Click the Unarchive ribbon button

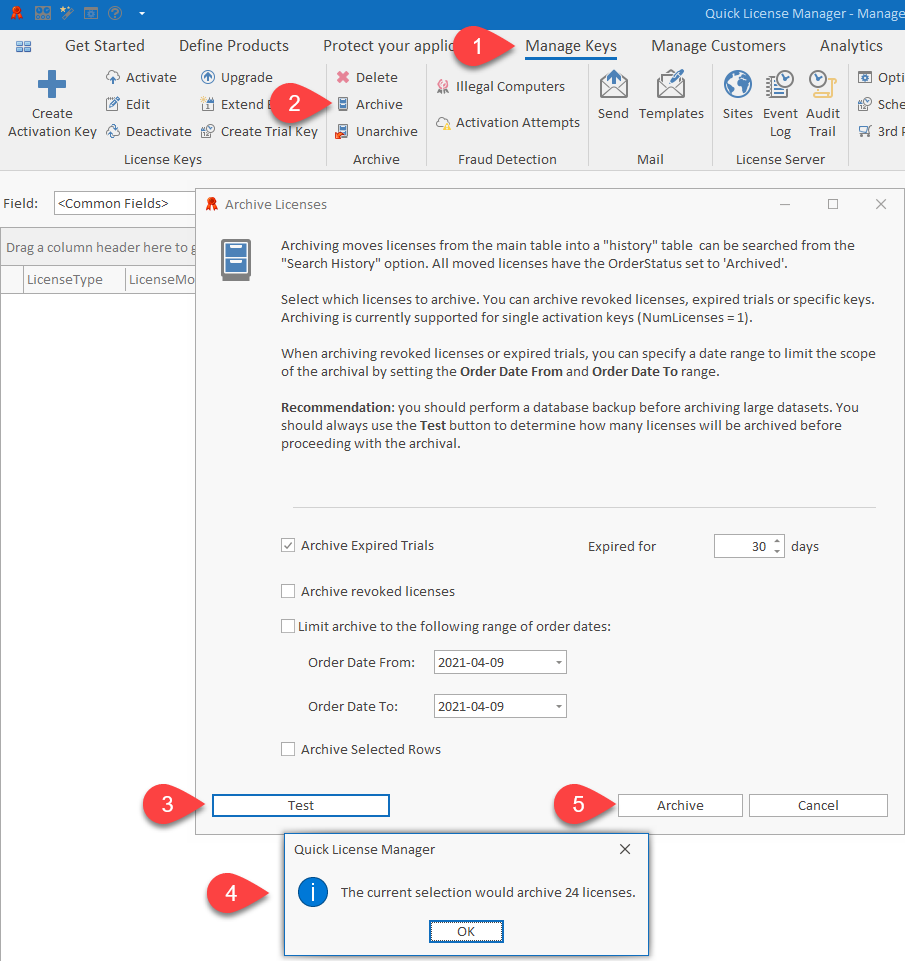click(x=377, y=131)
